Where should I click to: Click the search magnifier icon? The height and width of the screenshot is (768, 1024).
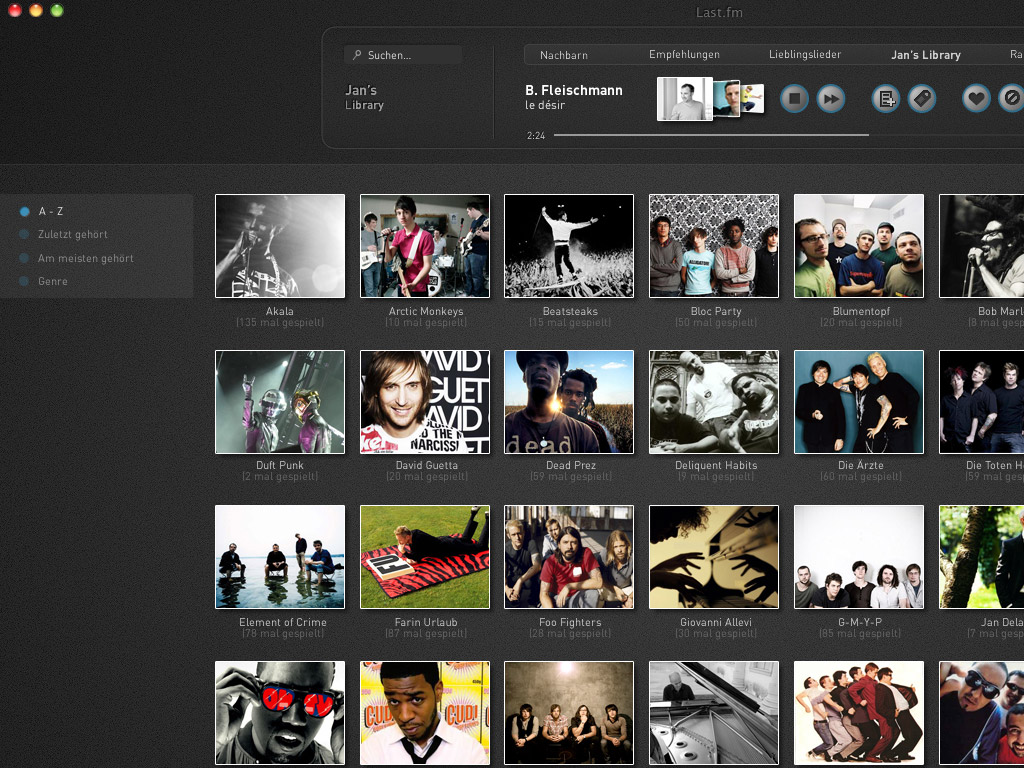[x=357, y=55]
